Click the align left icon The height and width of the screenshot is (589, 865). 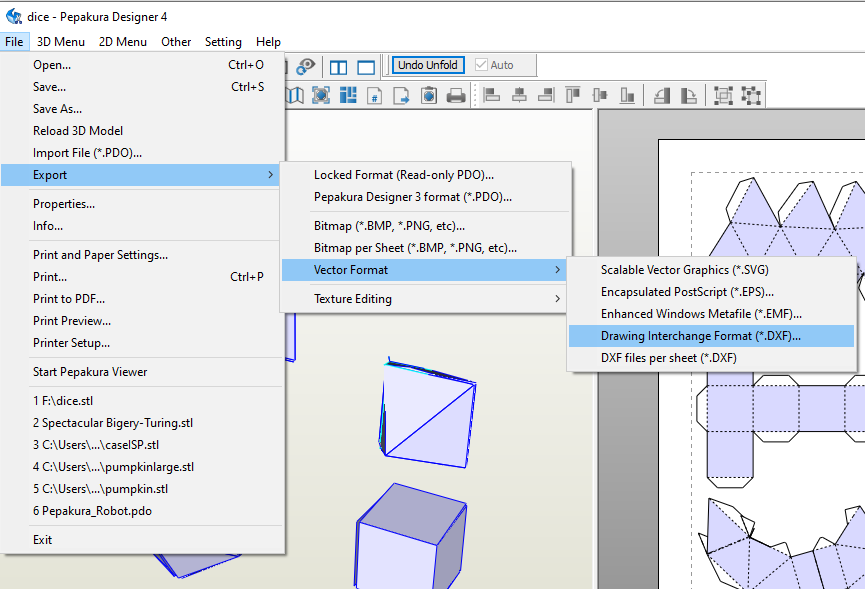coord(491,95)
